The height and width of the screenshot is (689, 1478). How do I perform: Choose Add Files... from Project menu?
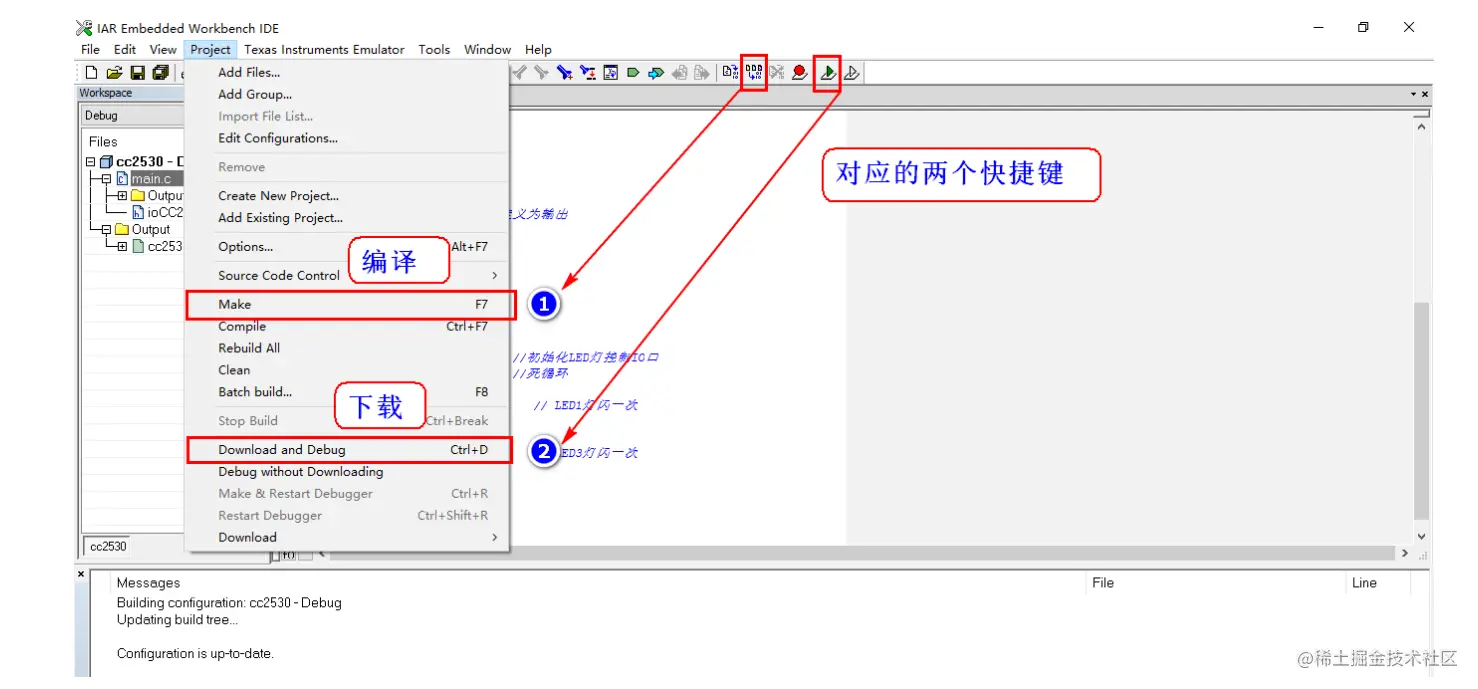pyautogui.click(x=347, y=72)
